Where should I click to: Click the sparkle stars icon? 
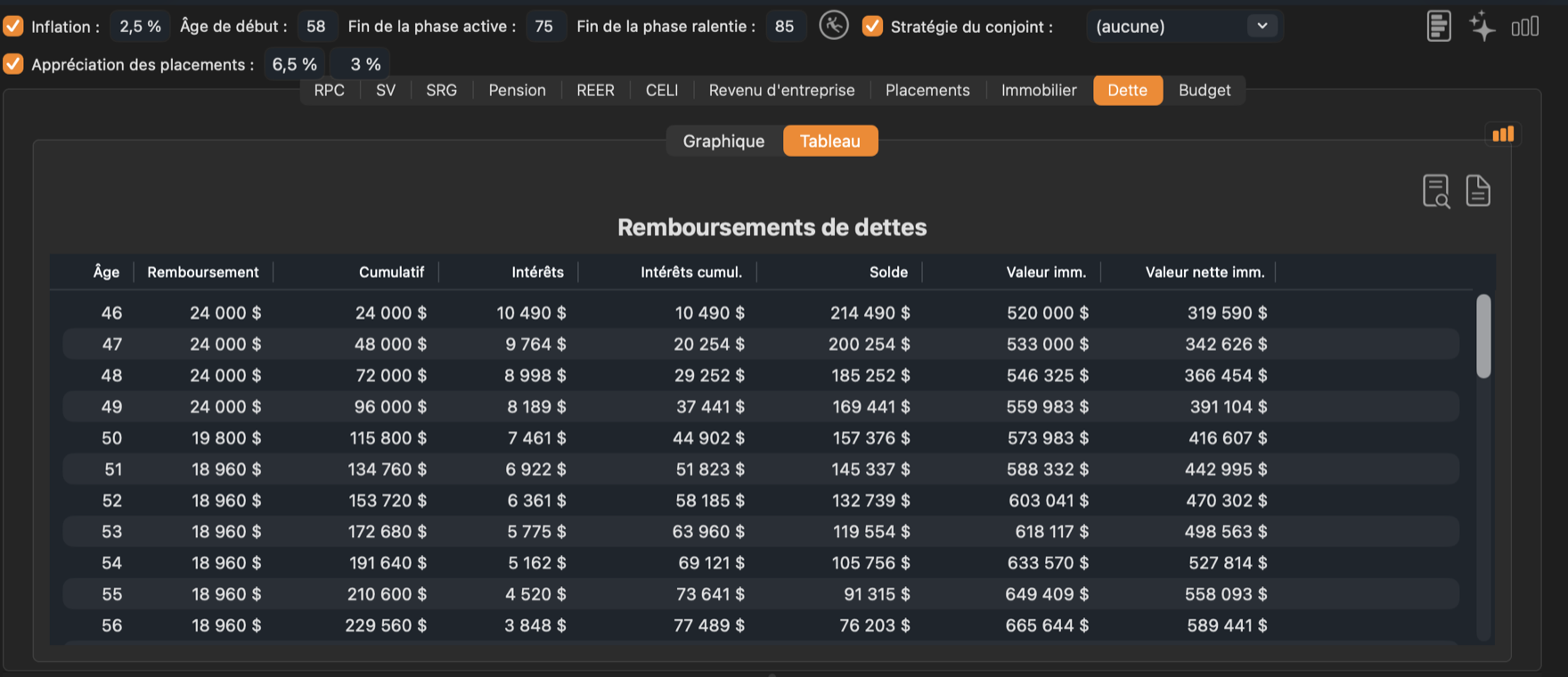tap(1482, 26)
